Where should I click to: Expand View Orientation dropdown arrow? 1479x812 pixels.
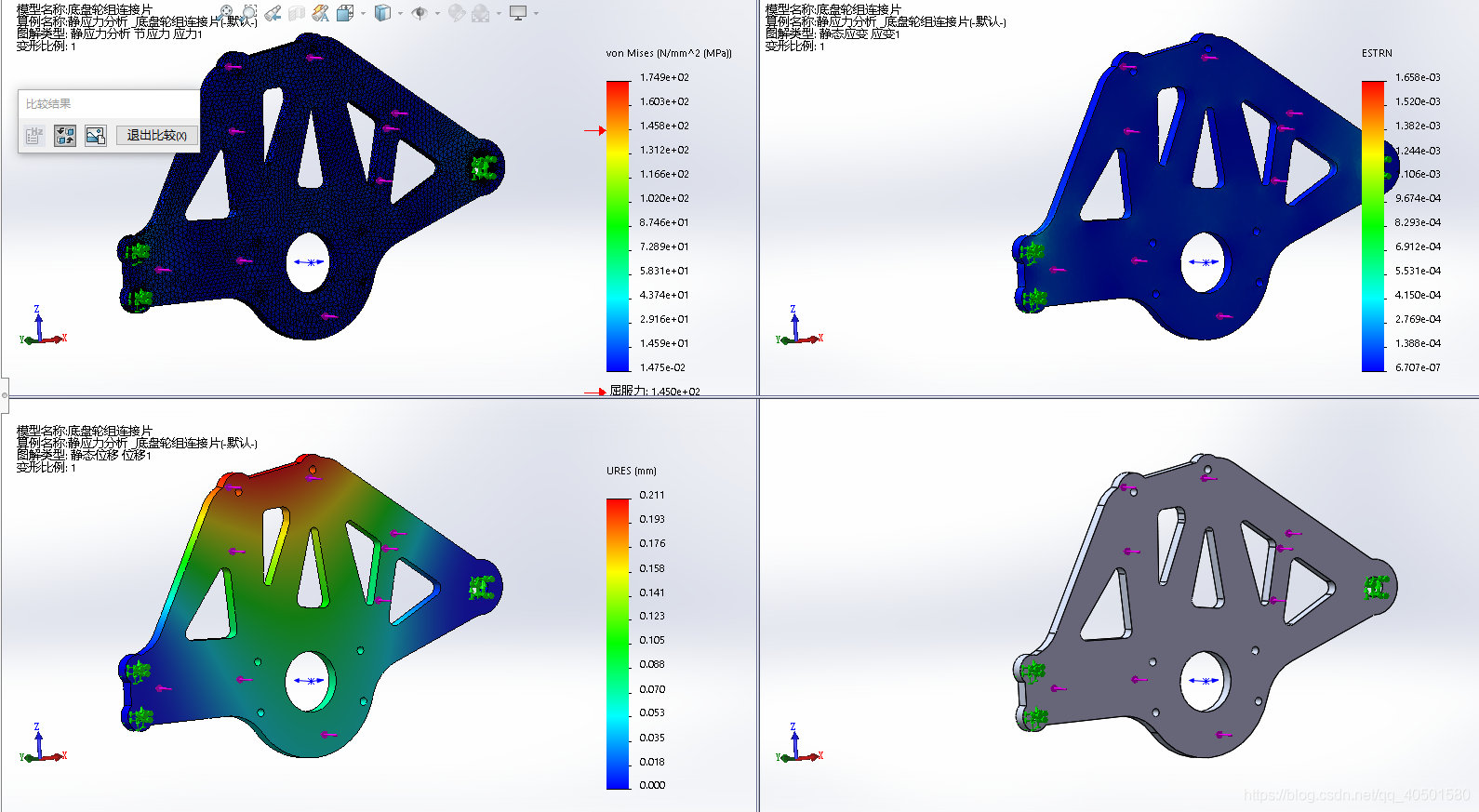[x=364, y=13]
